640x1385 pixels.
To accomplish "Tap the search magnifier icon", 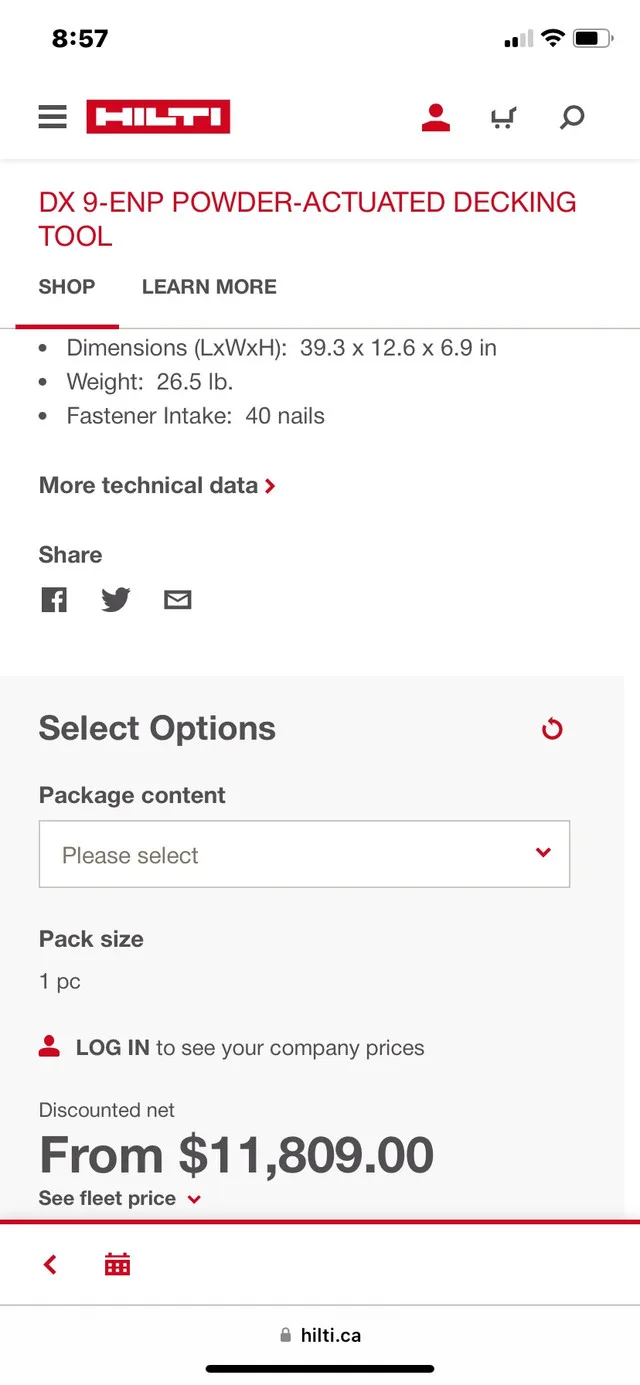I will (x=571, y=118).
